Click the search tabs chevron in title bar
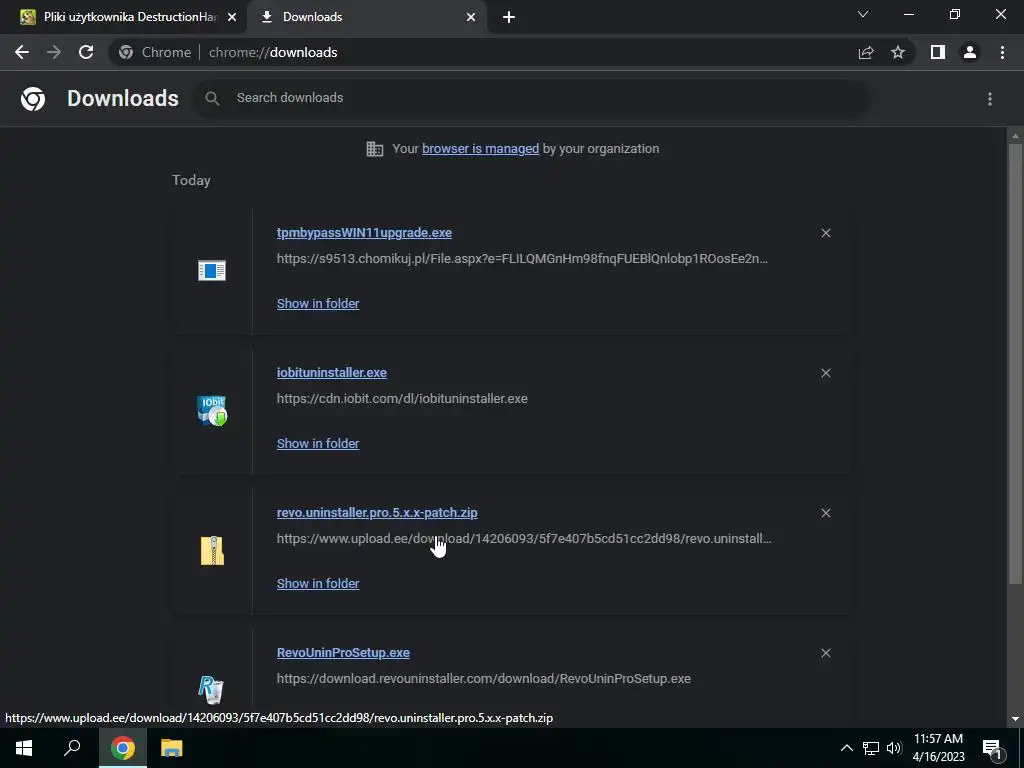Screen dimensions: 1024x768 [863, 14]
